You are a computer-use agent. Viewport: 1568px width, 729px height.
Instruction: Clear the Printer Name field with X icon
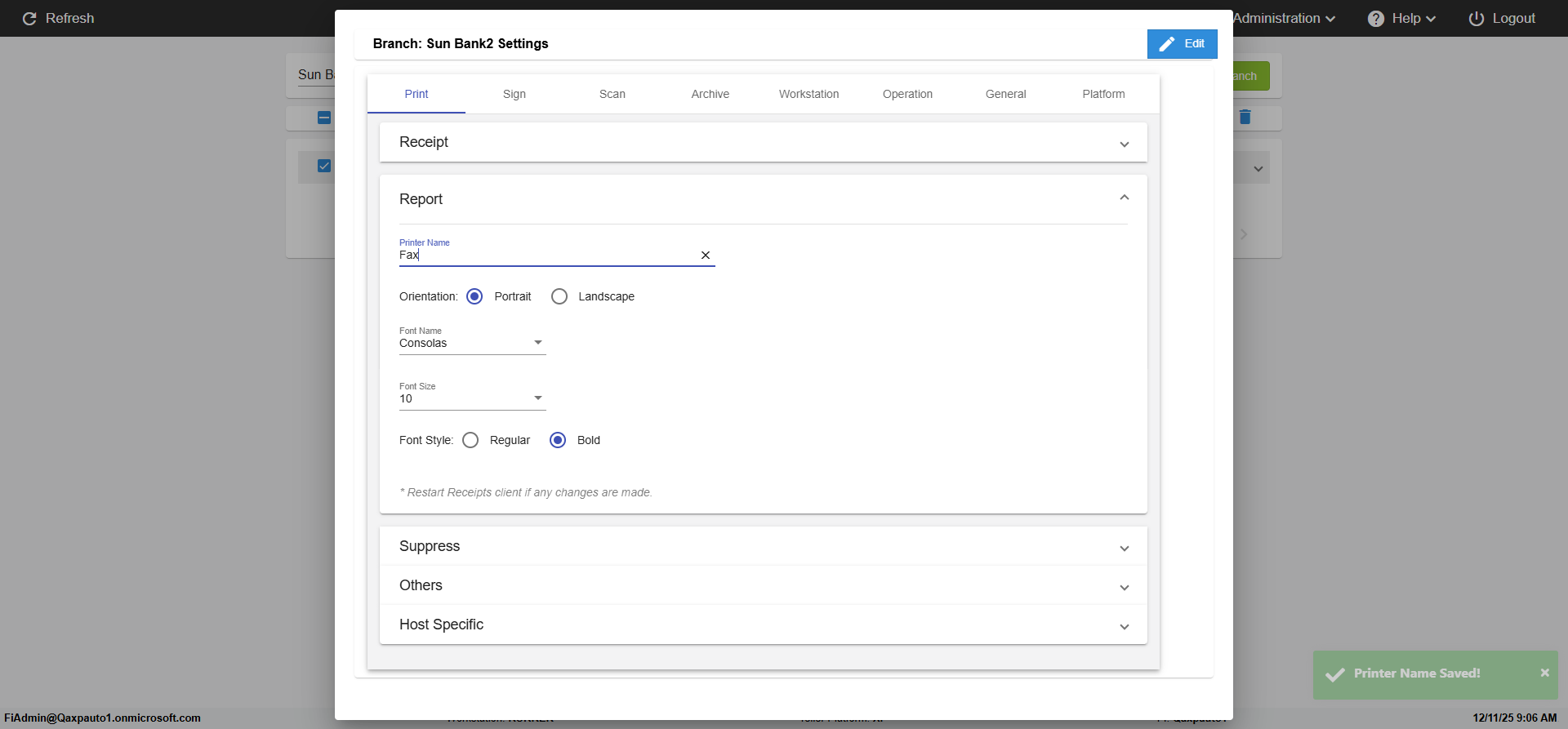[706, 256]
